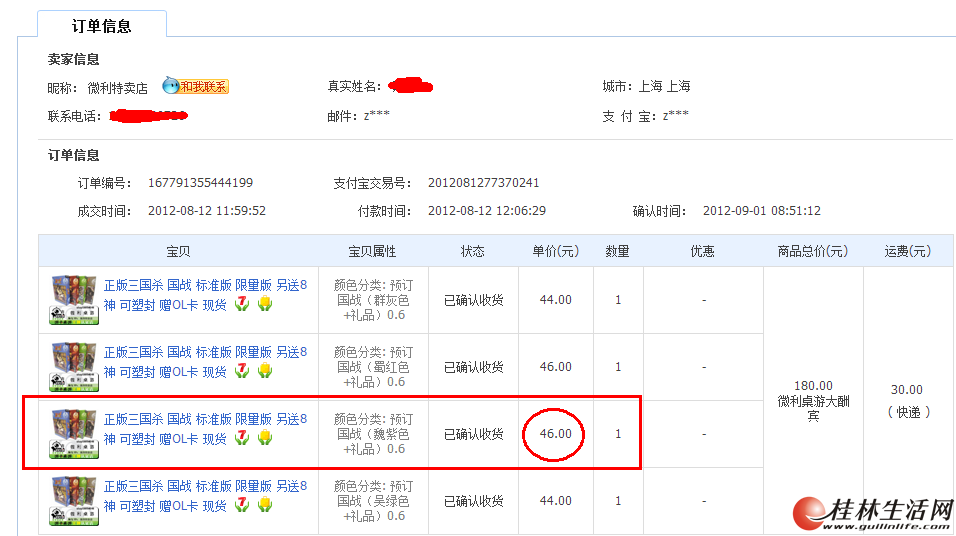This screenshot has height=536, width=956.
Task: Open product thumbnail in the 吴绿色 row
Action: click(73, 501)
